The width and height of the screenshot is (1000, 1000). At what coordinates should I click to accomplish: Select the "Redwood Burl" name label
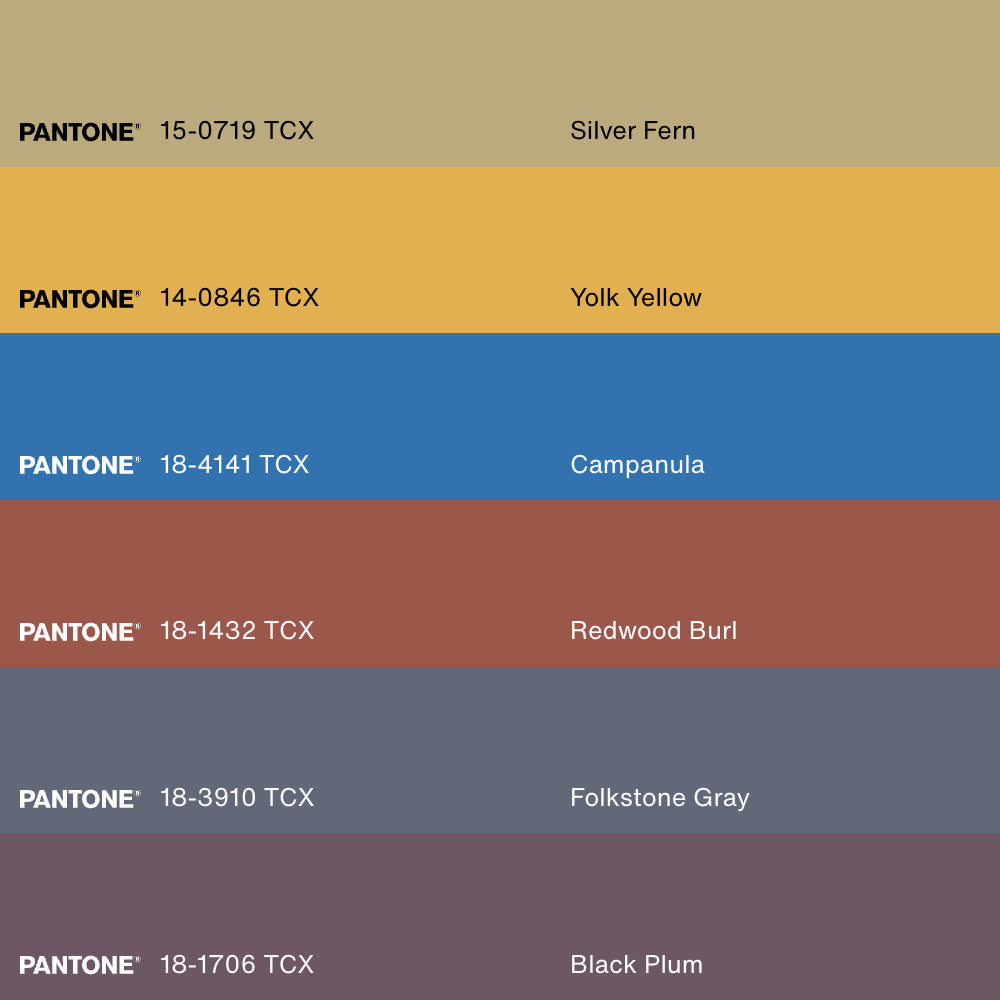(x=653, y=631)
